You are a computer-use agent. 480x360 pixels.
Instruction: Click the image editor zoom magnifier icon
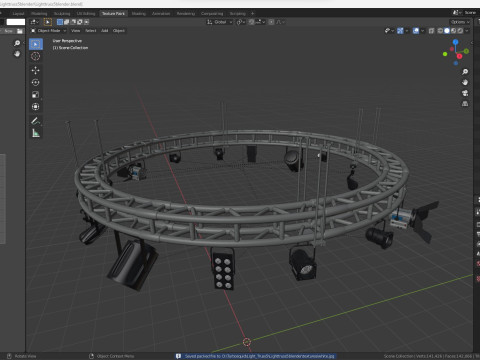(x=17, y=43)
